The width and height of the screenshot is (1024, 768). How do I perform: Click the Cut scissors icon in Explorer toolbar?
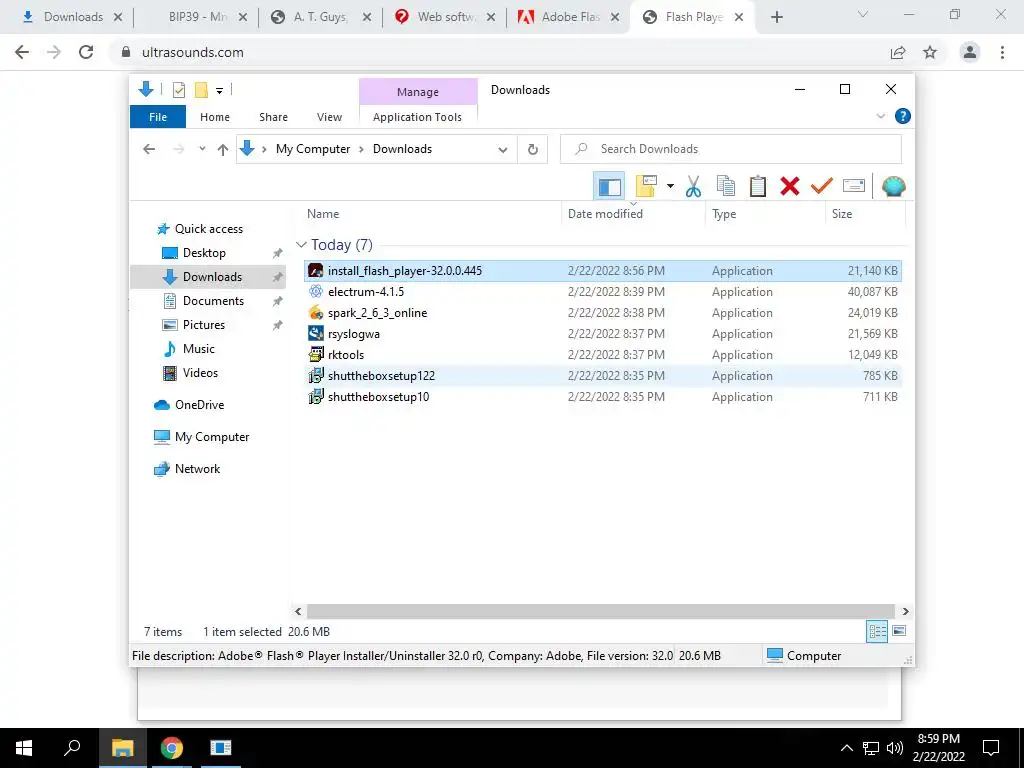[x=693, y=187]
